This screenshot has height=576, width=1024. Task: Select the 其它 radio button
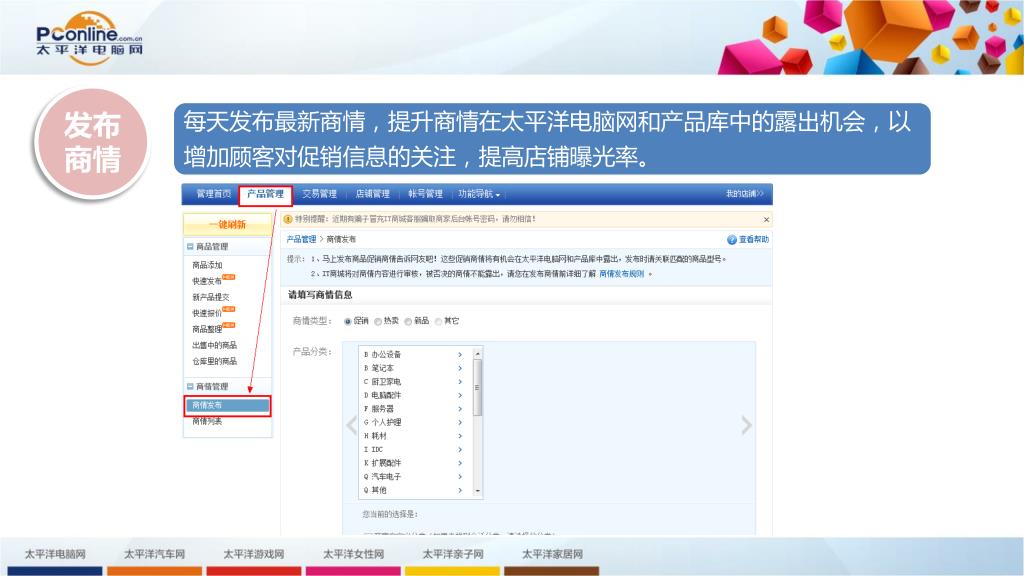tap(438, 321)
